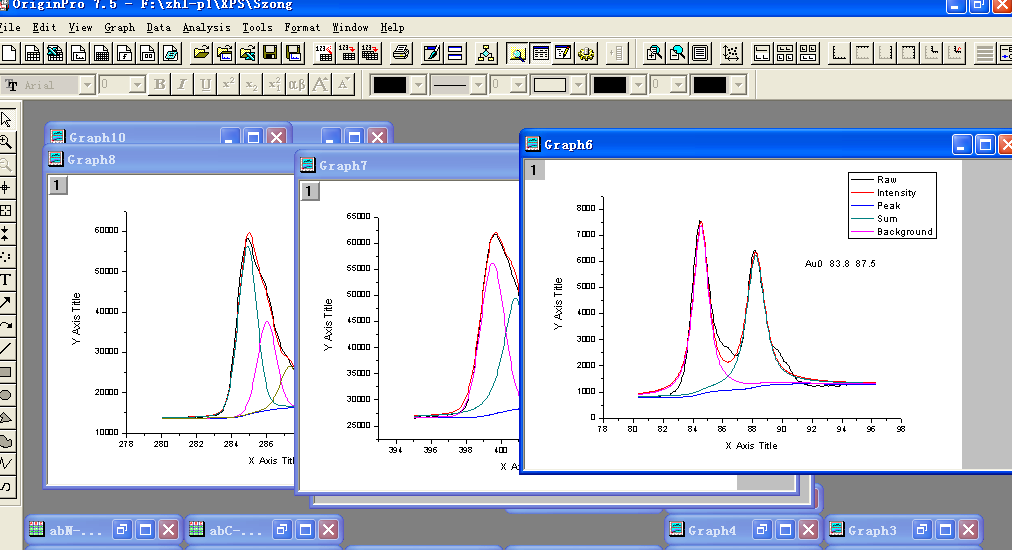Open Window menu

350,27
